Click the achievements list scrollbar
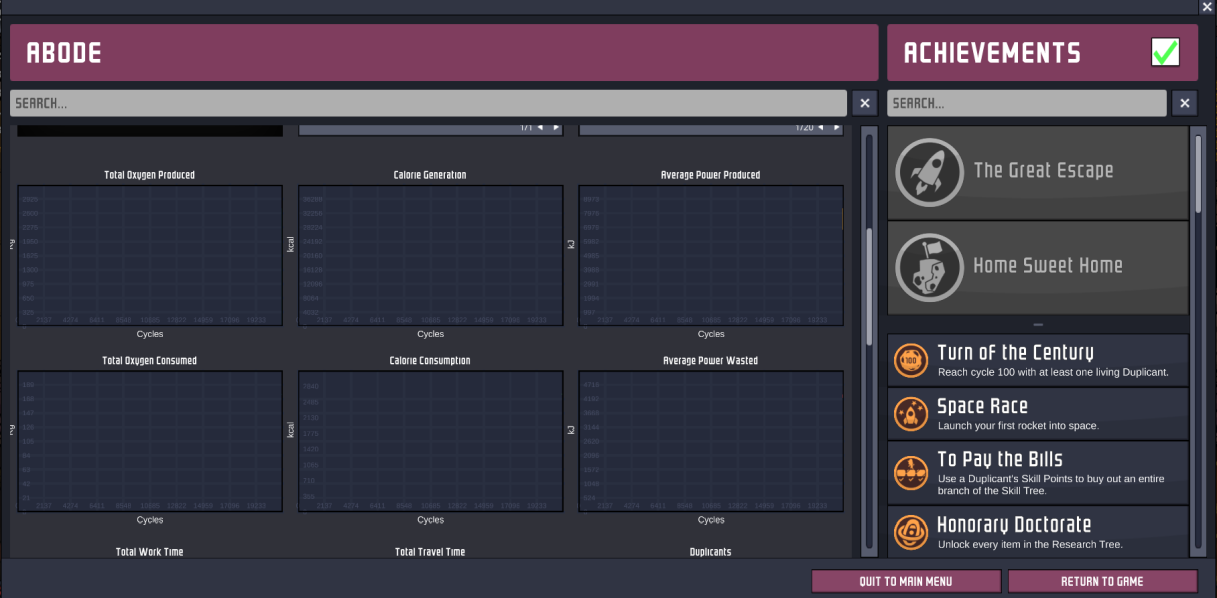Viewport: 1217px width, 598px height. 1198,175
